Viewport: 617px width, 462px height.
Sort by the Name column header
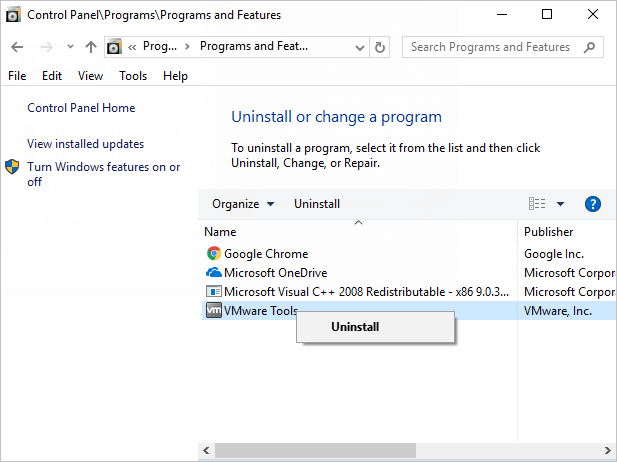[220, 232]
